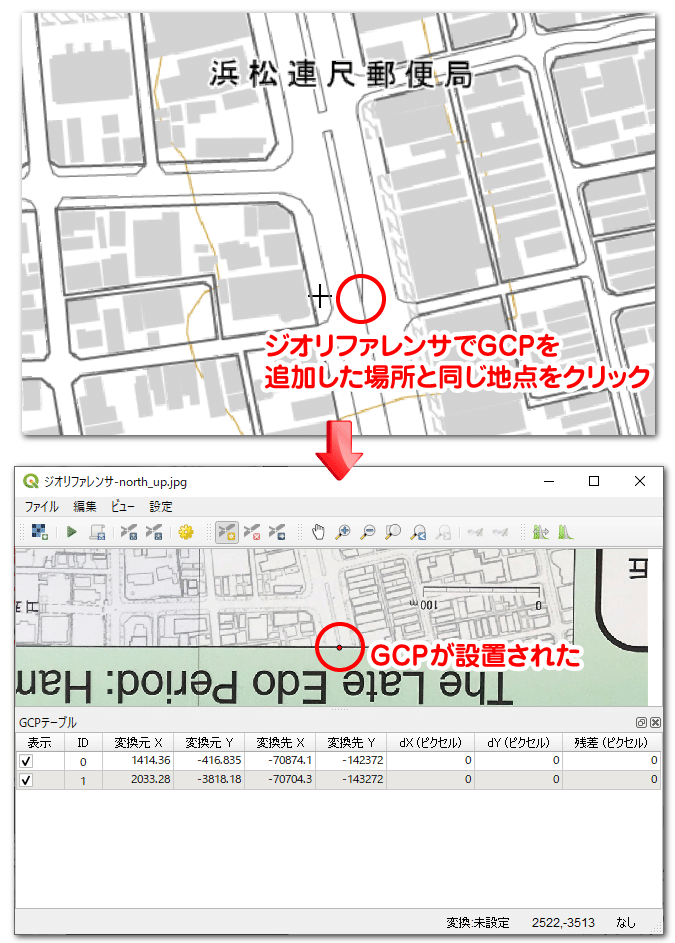Viewport: 675px width, 943px height.
Task: Start georeferencing with the green play icon
Action: [72, 532]
